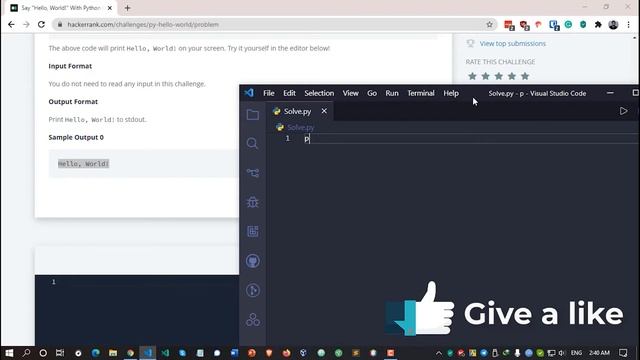Rate challenge with the first star

pos(472,76)
